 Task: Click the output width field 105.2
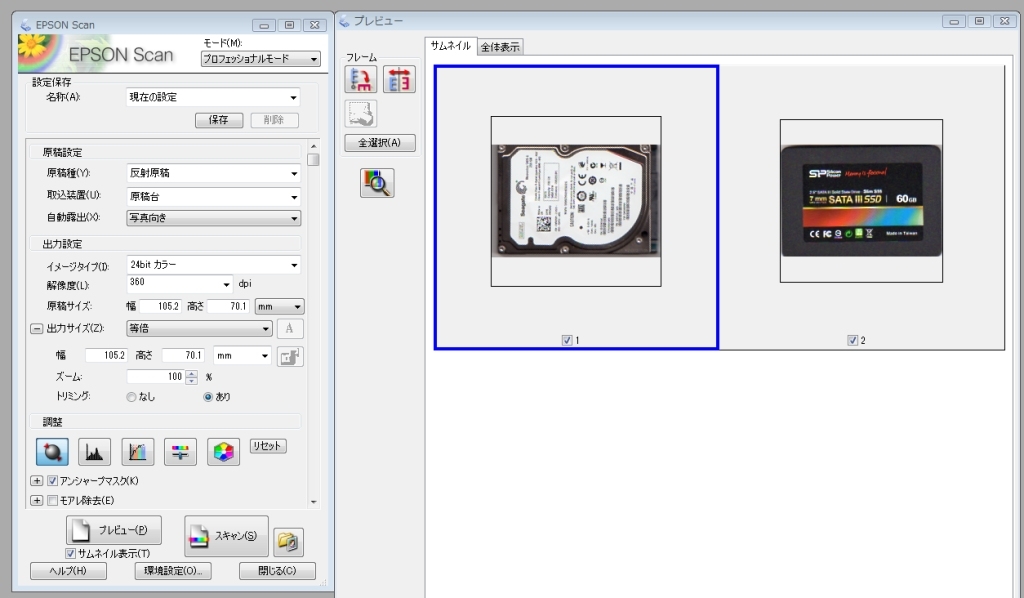click(x=106, y=356)
